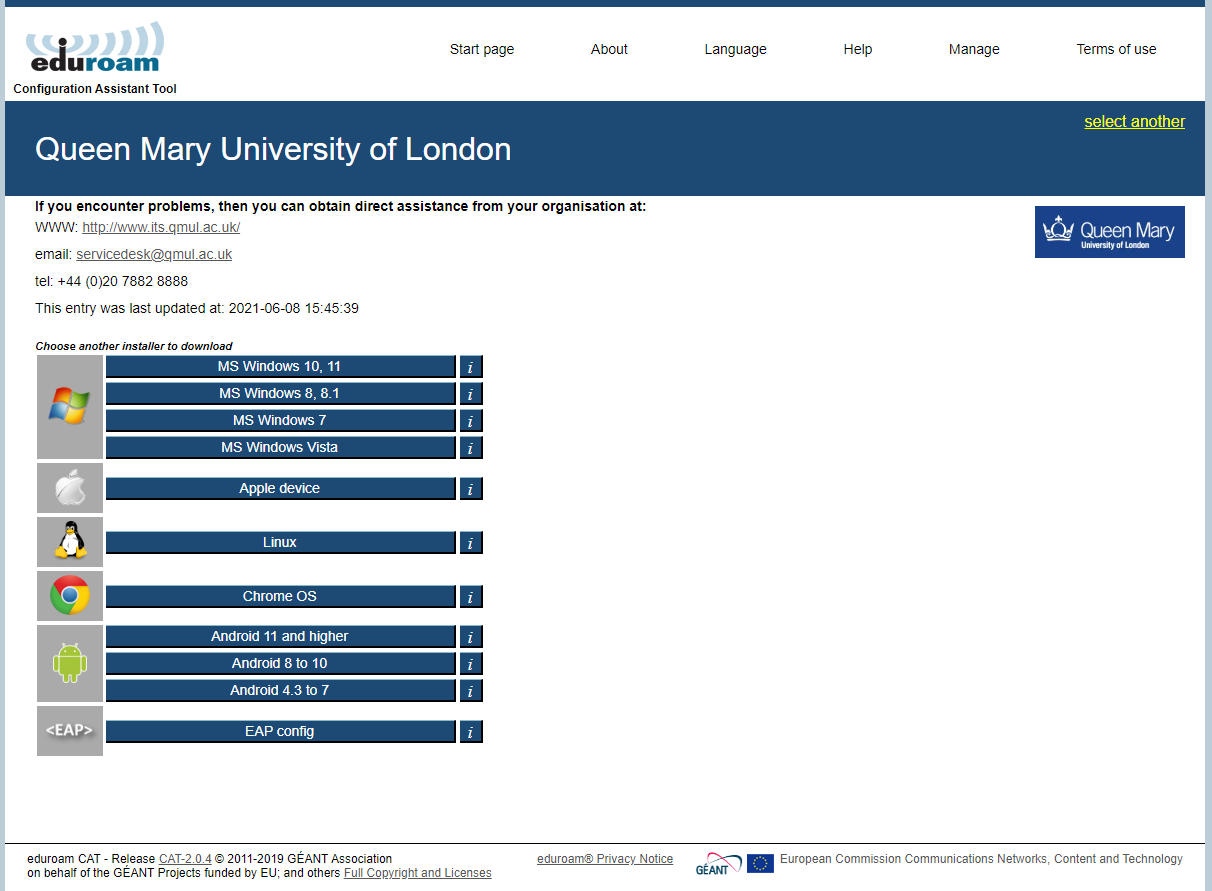This screenshot has width=1212, height=891.
Task: Select the Android 8 to 10 installer
Action: (x=280, y=664)
